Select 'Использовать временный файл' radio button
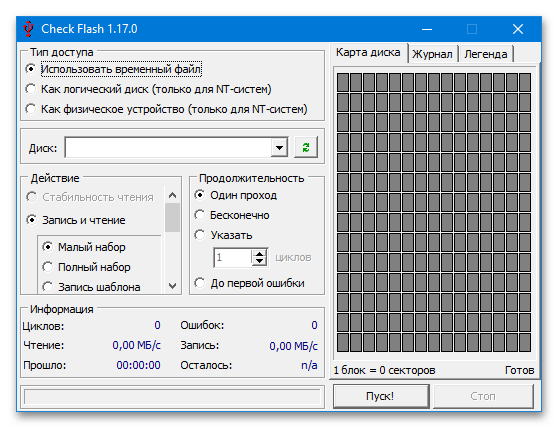Viewport: 558px width, 428px height. tap(31, 69)
